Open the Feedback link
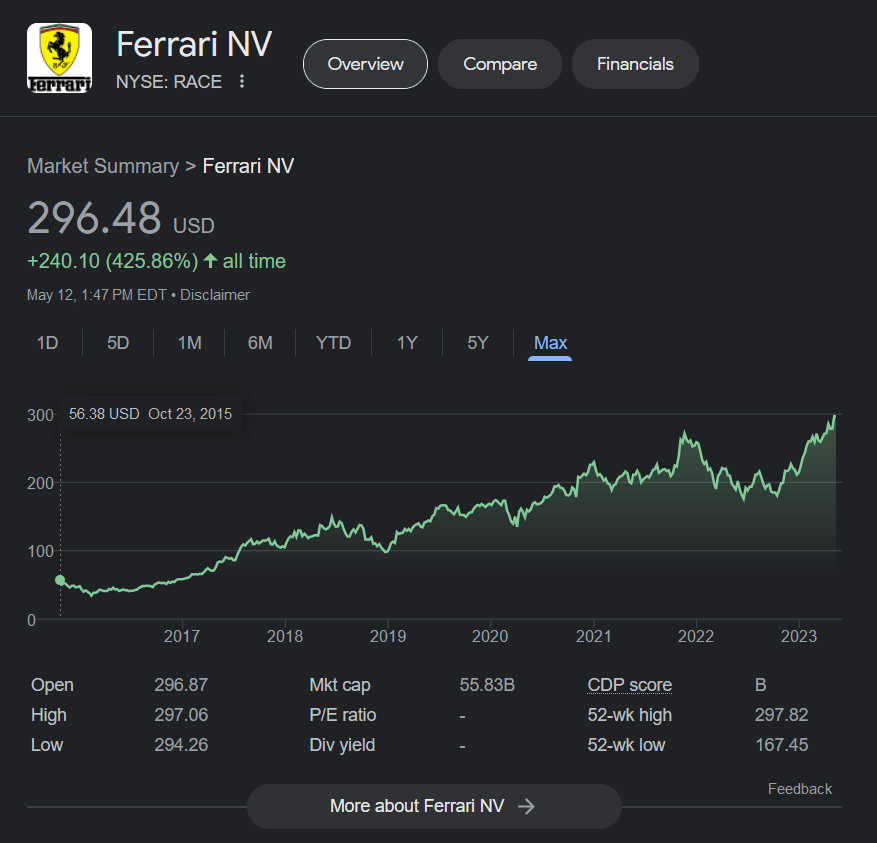877x843 pixels. 799,789
